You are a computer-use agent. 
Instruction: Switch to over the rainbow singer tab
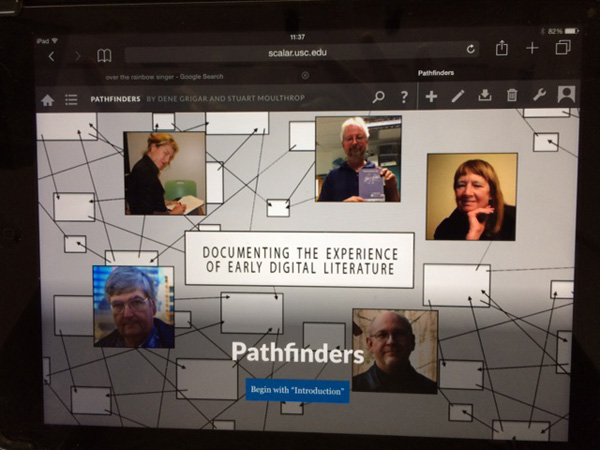(x=165, y=77)
